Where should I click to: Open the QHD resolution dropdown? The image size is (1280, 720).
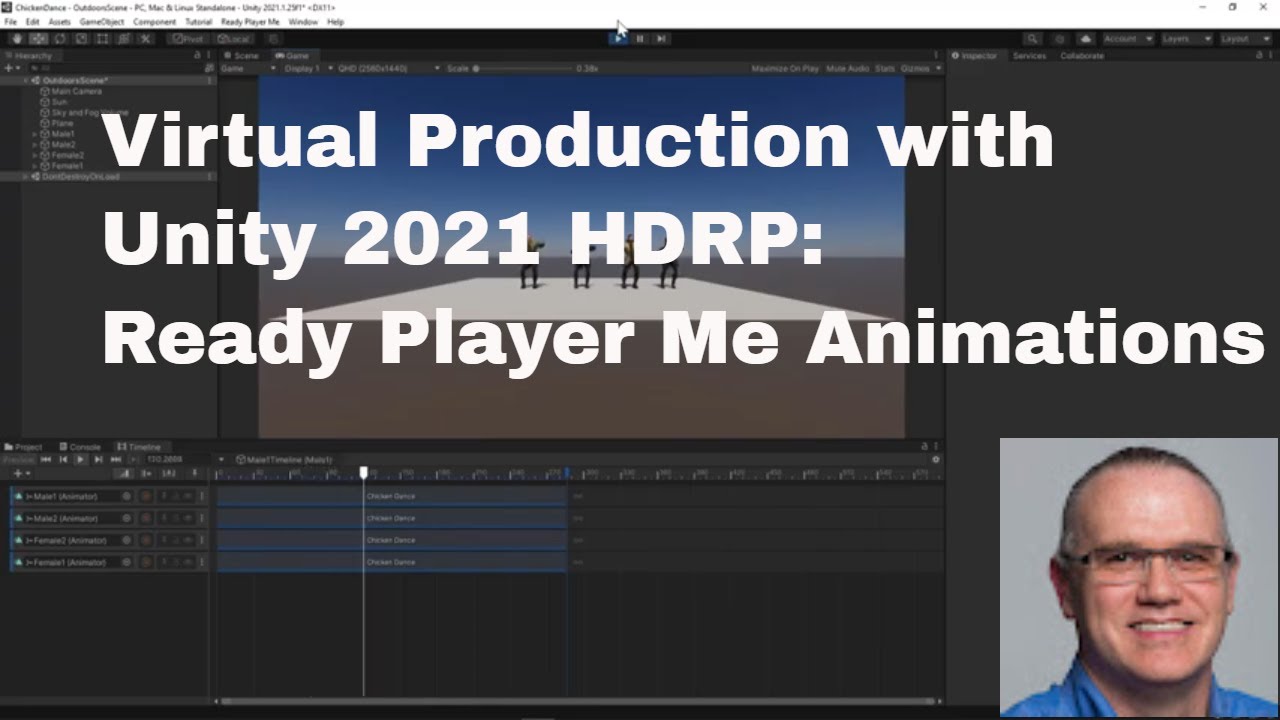point(388,68)
